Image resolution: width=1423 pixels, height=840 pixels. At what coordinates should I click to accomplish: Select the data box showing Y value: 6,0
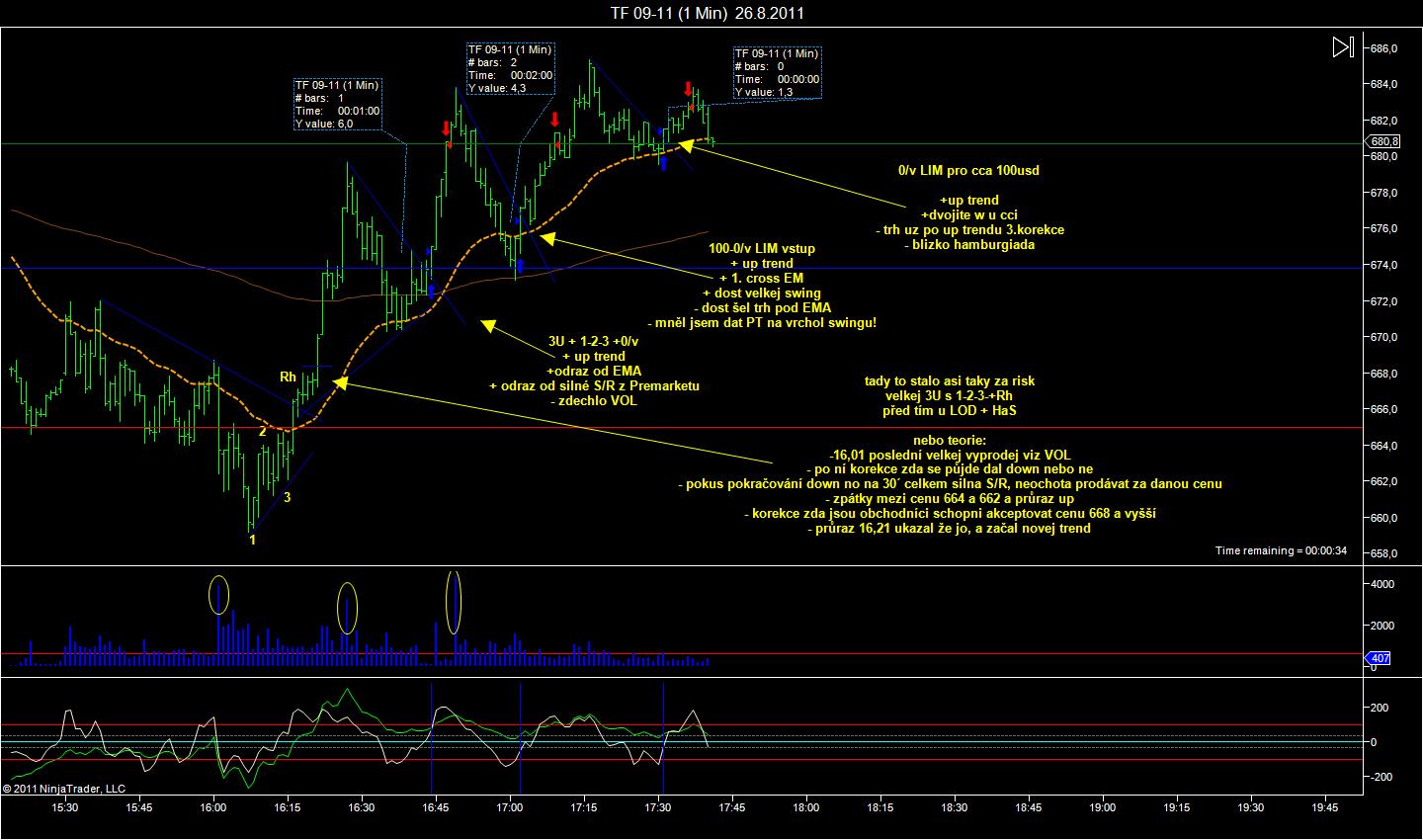click(x=336, y=104)
